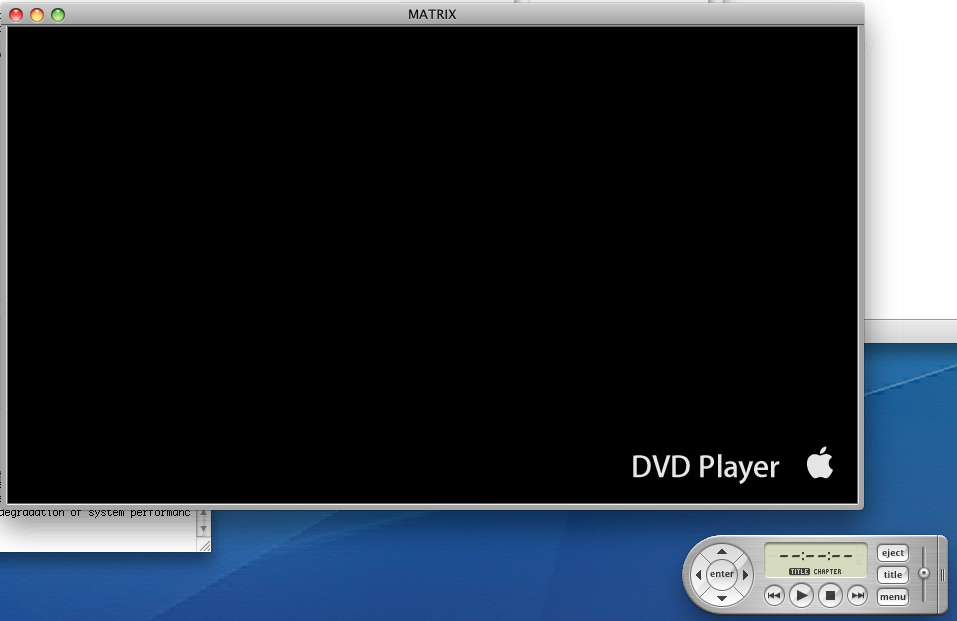
Task: Eject the disc using the eject button
Action: (892, 553)
